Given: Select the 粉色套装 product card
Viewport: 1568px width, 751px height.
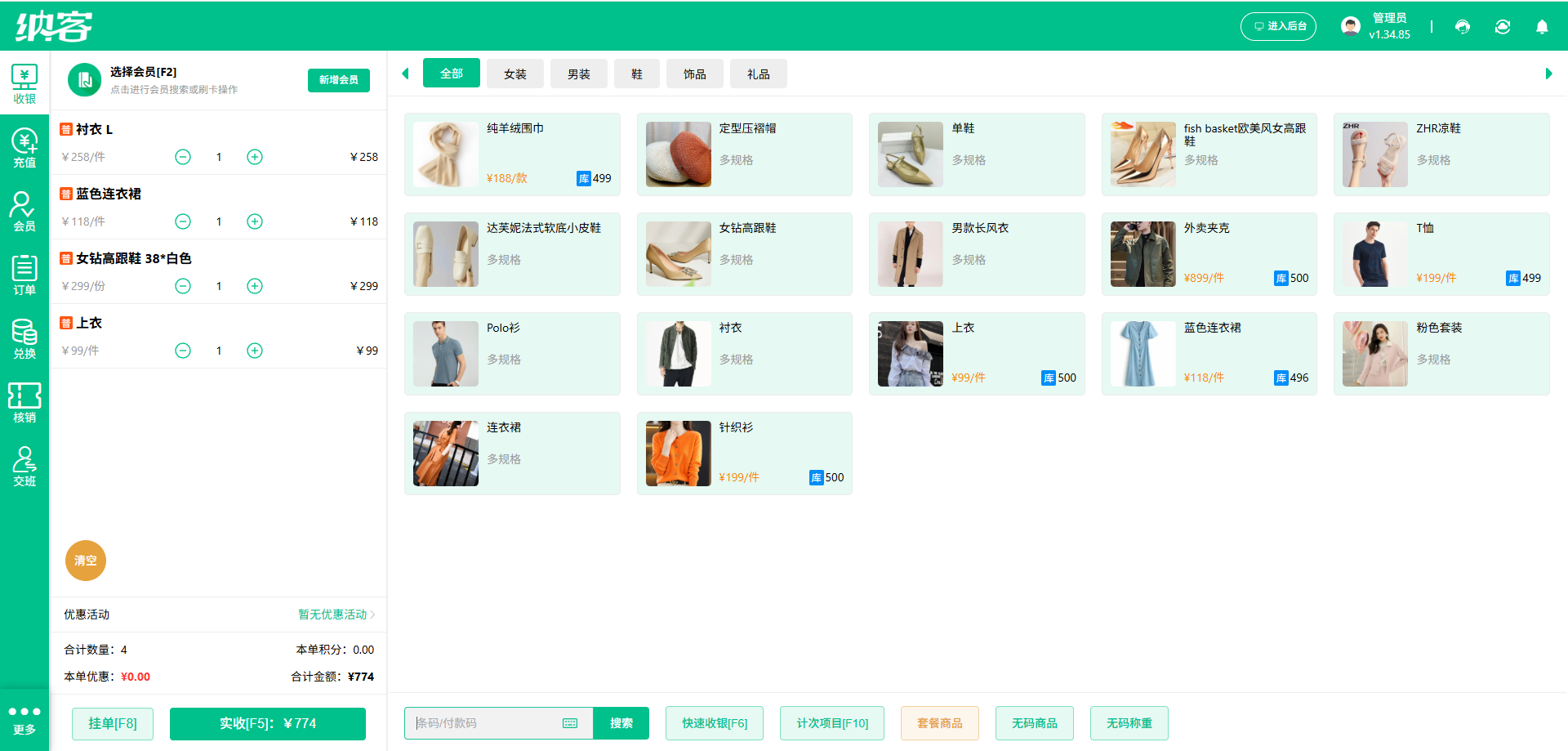Looking at the screenshot, I should [1441, 354].
